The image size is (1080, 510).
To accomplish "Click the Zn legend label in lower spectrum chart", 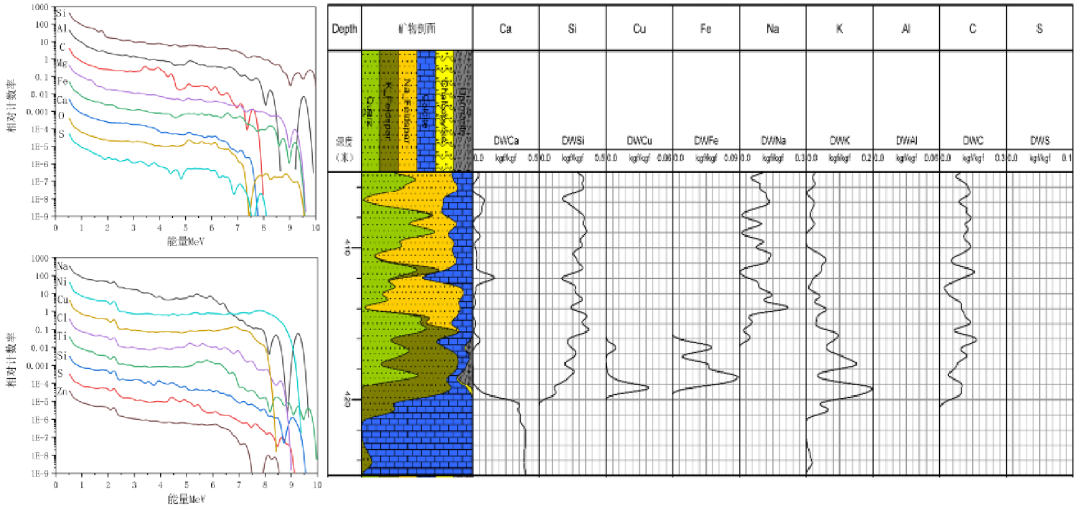I will pos(63,393).
